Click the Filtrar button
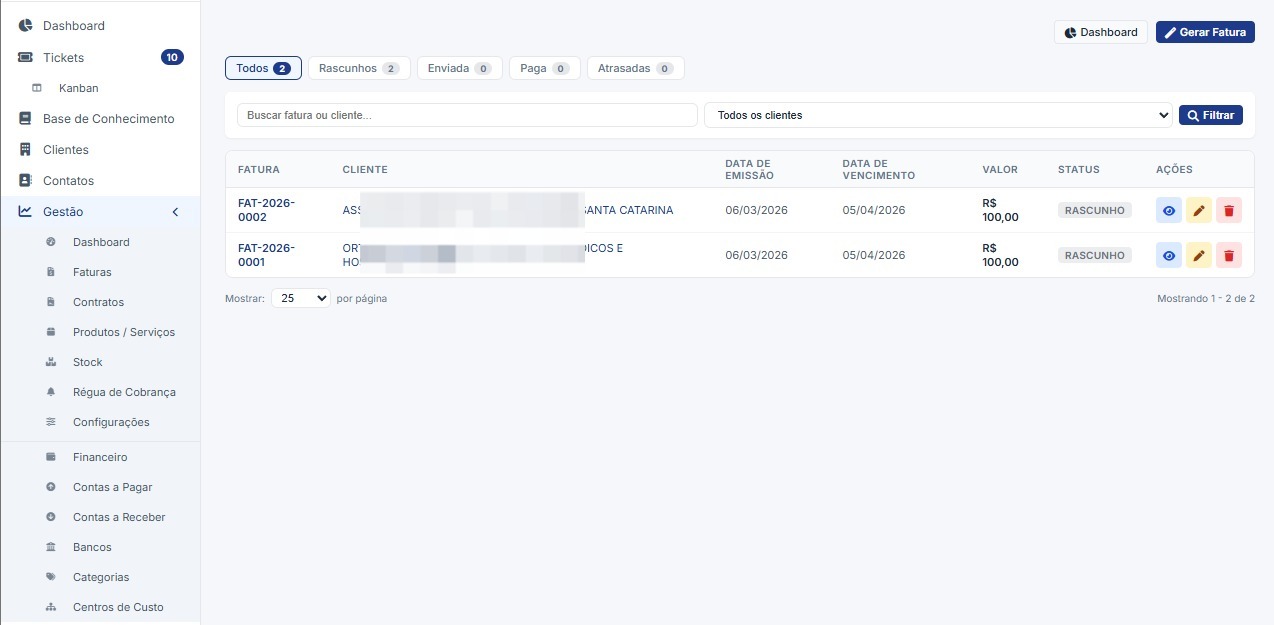Screen dimensions: 1274x625 point(1211,115)
